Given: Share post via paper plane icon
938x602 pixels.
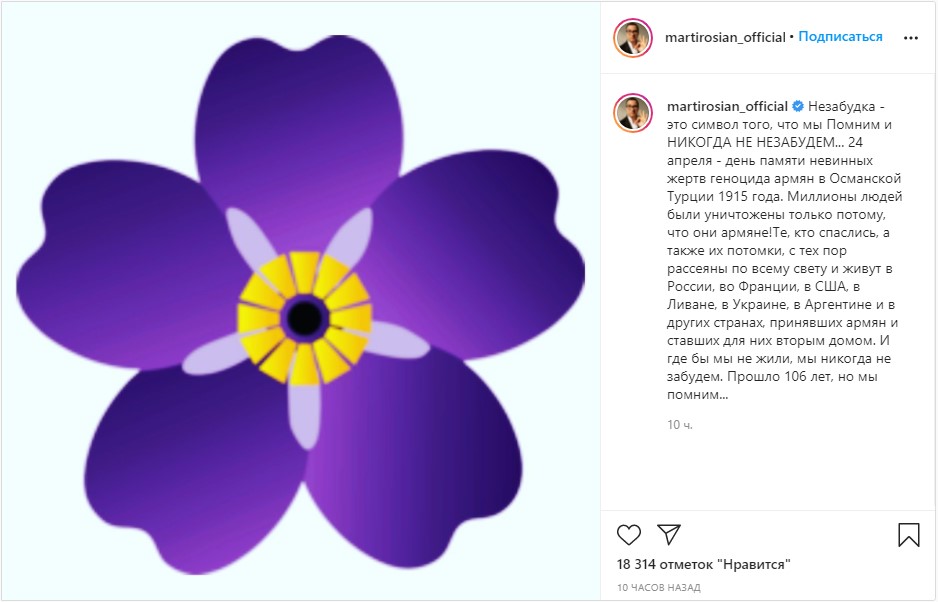Looking at the screenshot, I should [x=669, y=534].
